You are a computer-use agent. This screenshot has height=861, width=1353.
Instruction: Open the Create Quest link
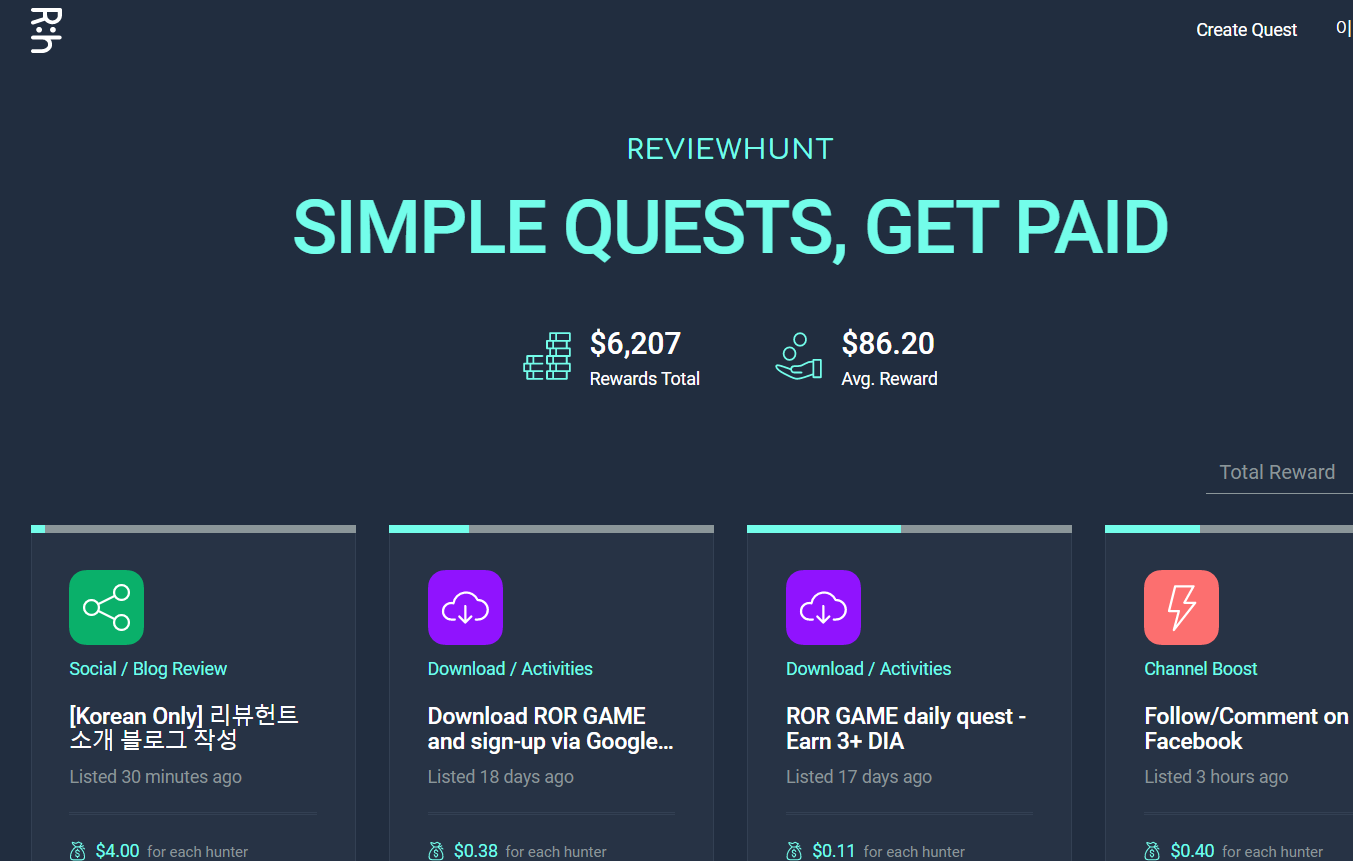pyautogui.click(x=1246, y=30)
